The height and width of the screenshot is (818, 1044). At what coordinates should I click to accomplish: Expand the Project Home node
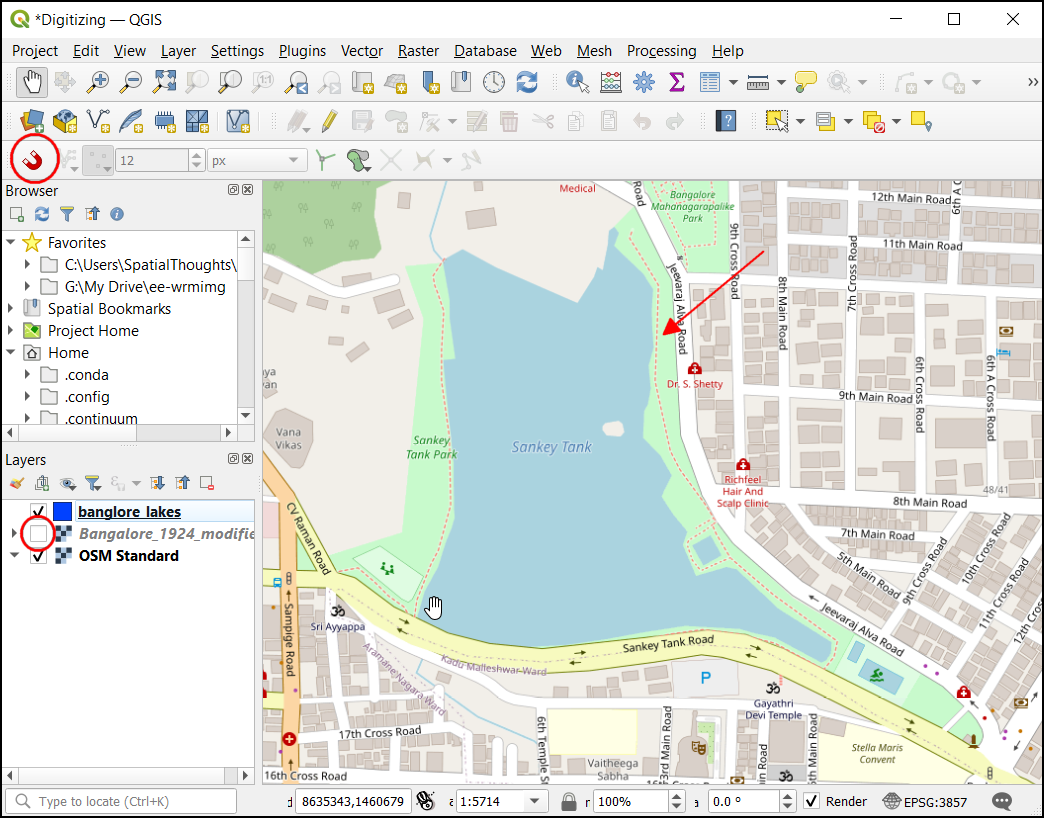[11, 331]
